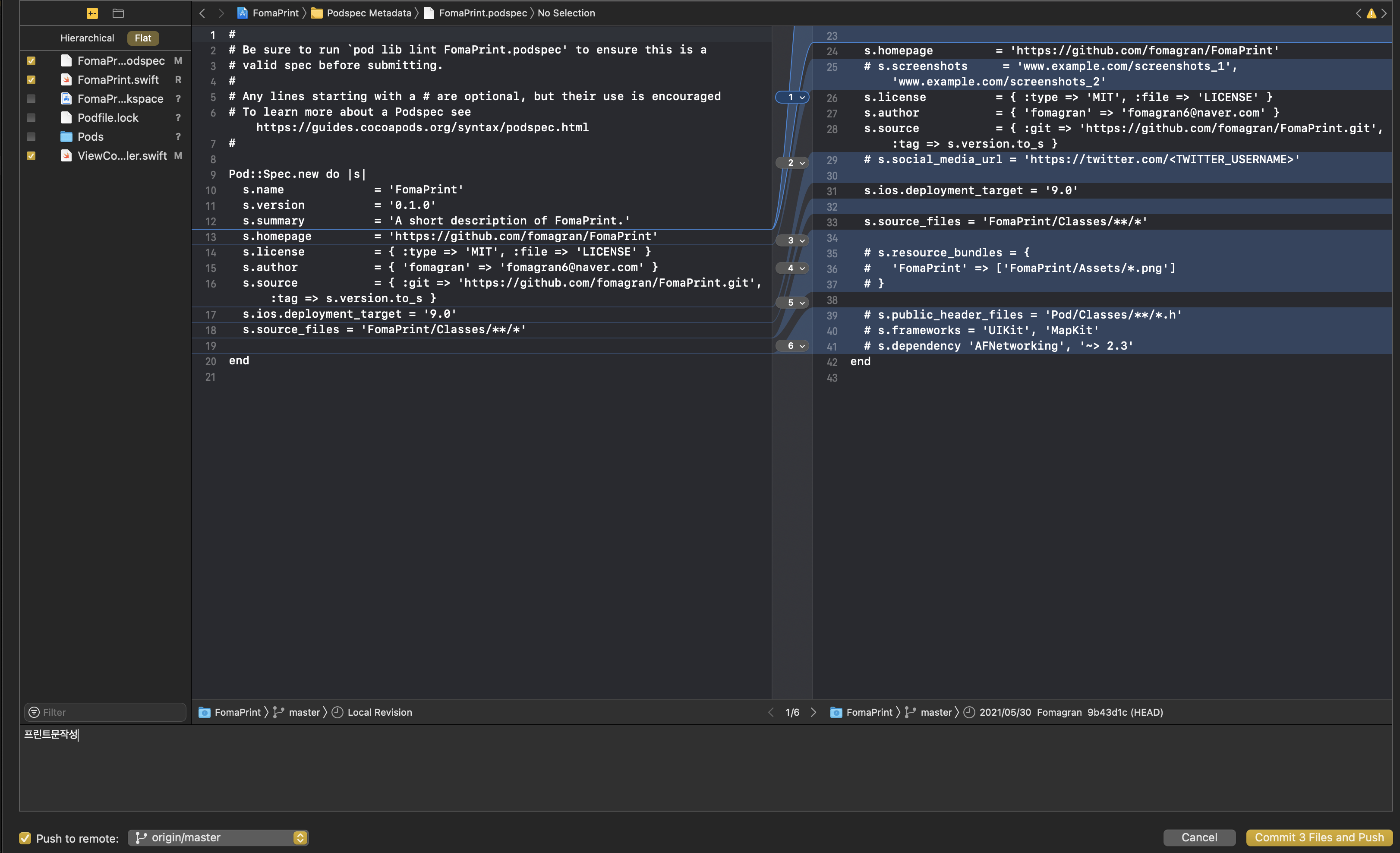Screen dimensions: 1400x853
Task: Go back using the left navigation arrow
Action: click(202, 13)
